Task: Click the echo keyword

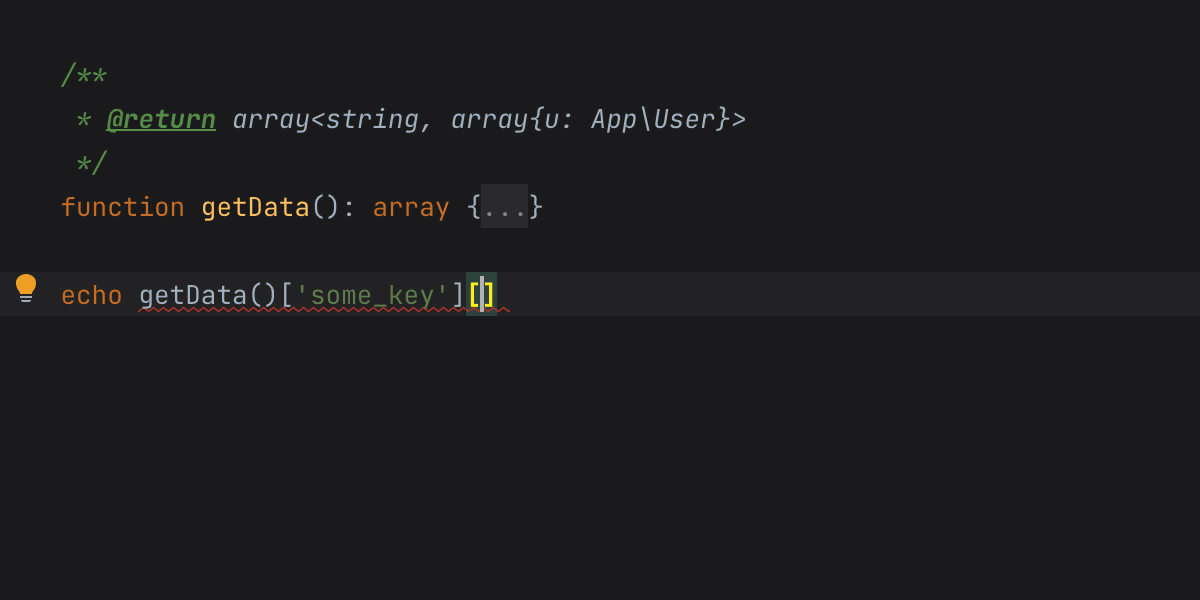Action: pyautogui.click(x=91, y=296)
